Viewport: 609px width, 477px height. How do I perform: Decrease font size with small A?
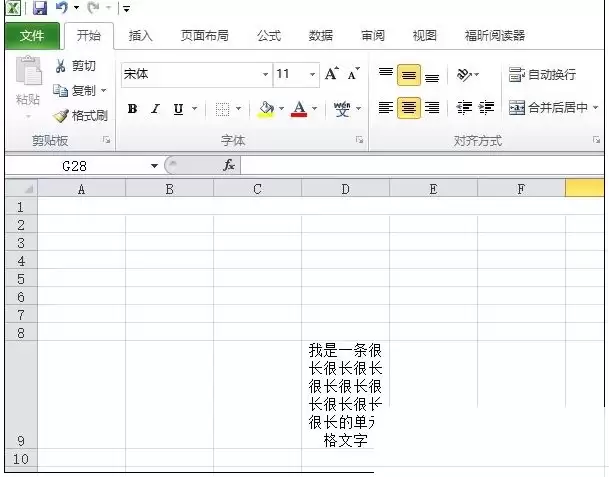[x=353, y=73]
